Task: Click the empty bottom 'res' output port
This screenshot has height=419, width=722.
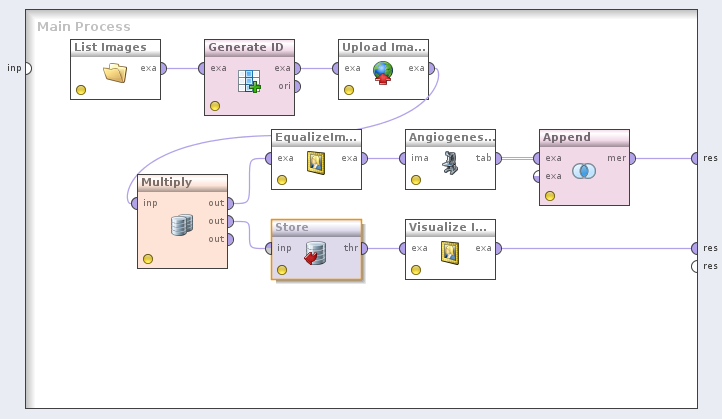Action: [696, 266]
